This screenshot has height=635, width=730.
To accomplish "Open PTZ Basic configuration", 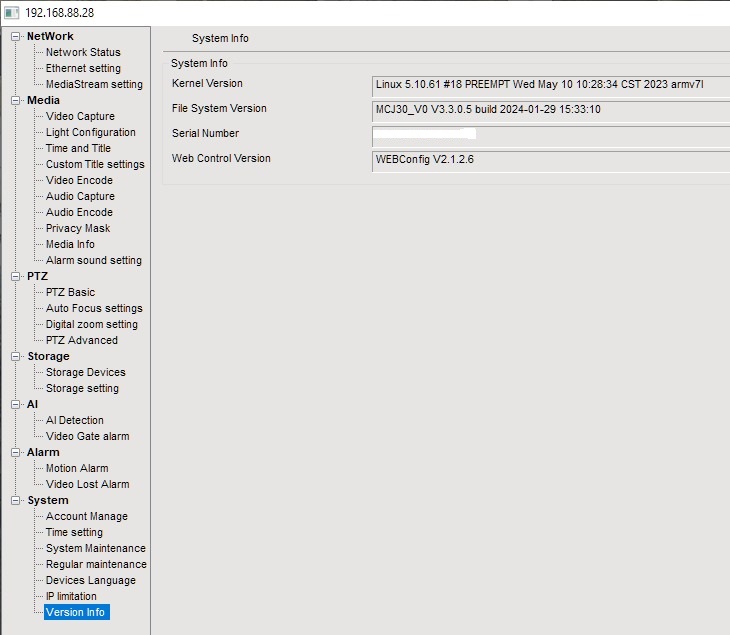I will (x=70, y=292).
